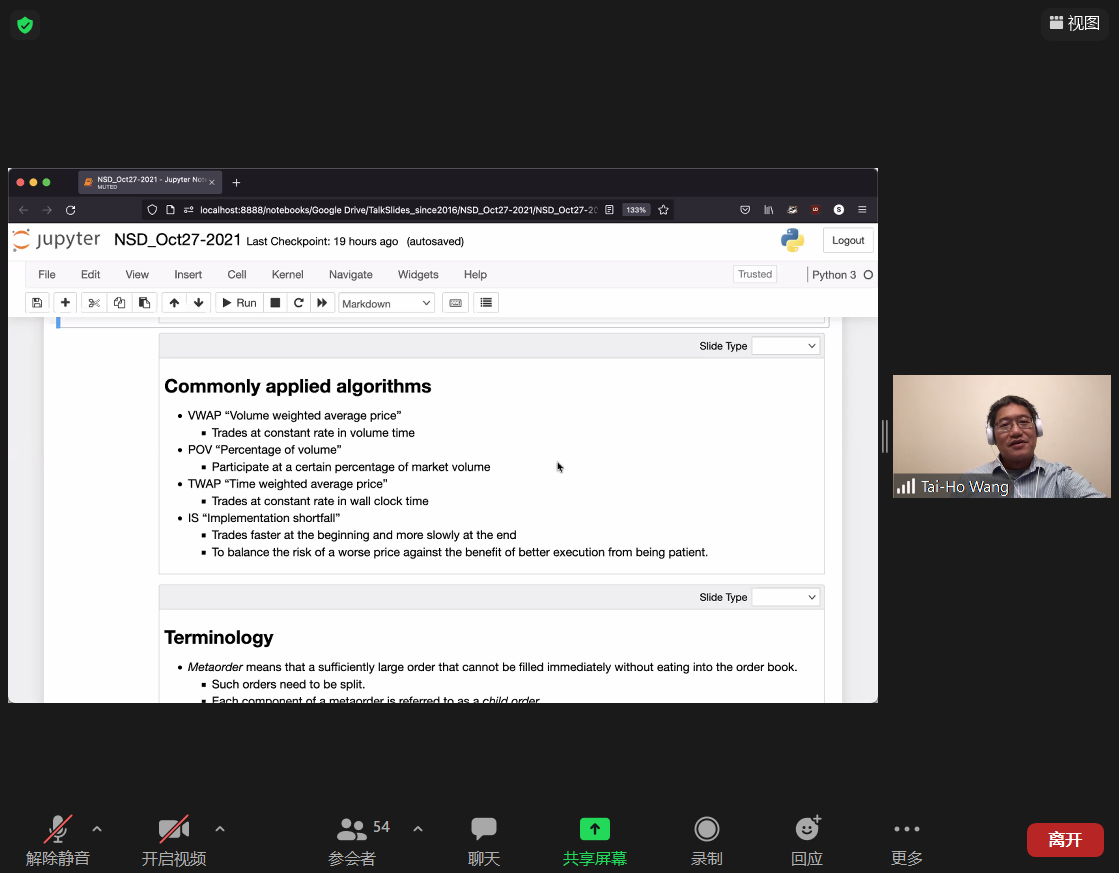
Task: Leave the Zoom meeting
Action: pos(1065,839)
